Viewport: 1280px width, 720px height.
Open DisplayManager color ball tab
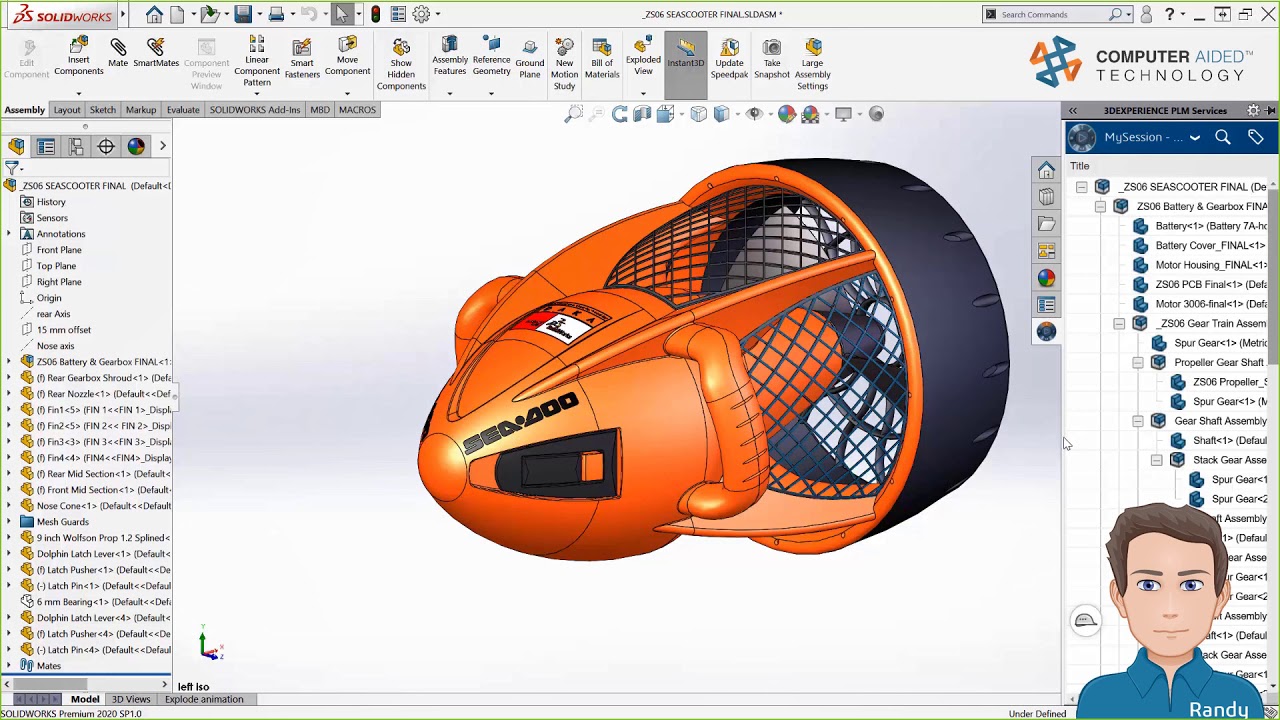(136, 146)
